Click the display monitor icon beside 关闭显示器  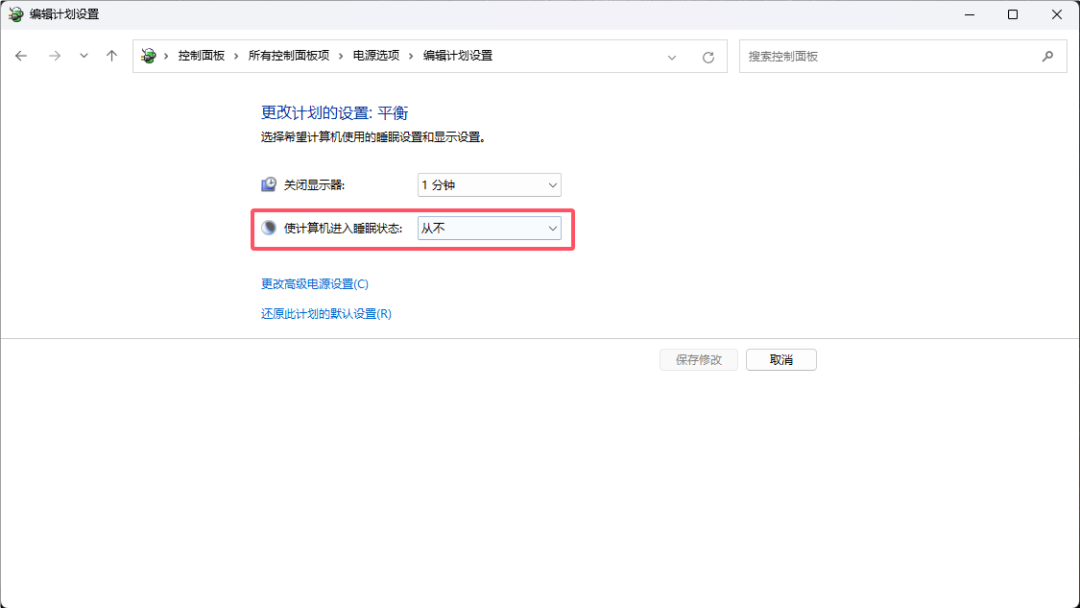tap(268, 184)
